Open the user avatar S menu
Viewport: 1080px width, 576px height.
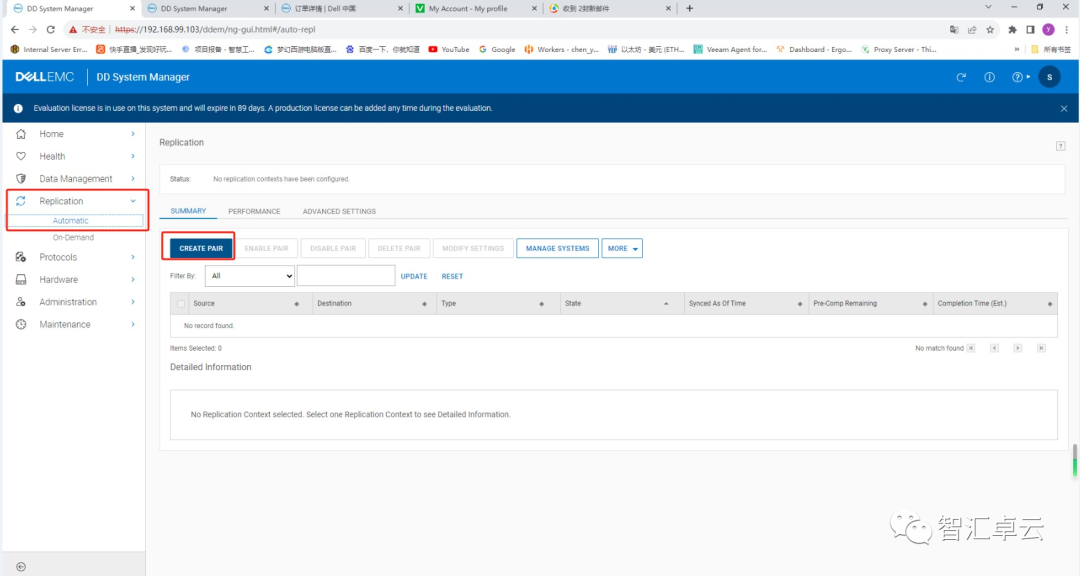(x=1049, y=77)
